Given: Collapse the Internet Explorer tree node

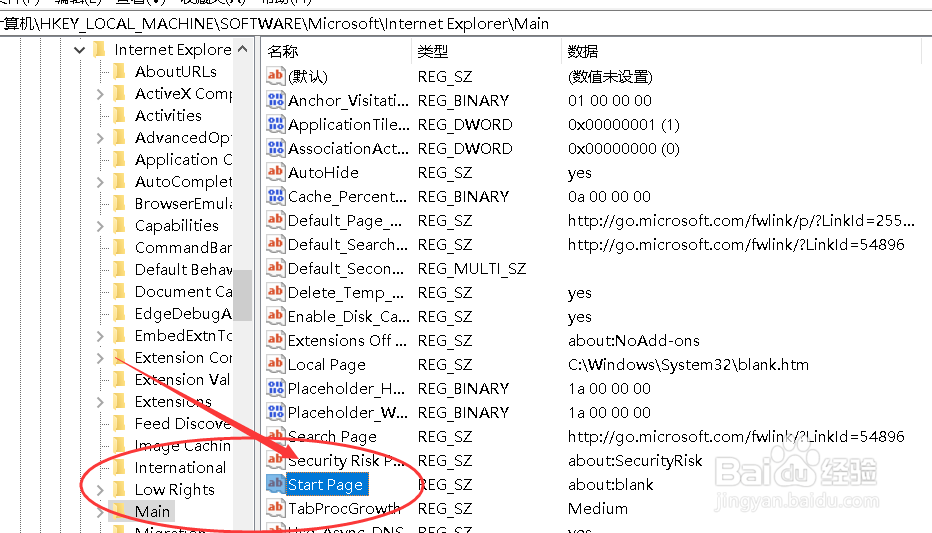Looking at the screenshot, I should tap(79, 50).
